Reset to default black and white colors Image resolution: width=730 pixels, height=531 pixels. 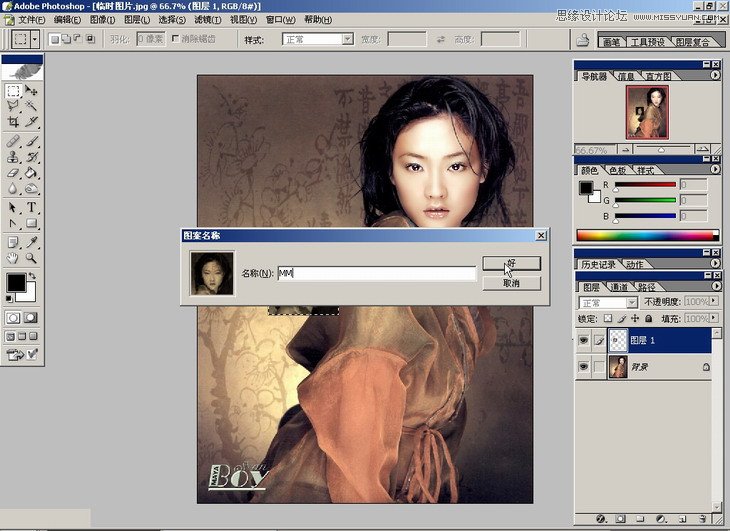[8, 299]
